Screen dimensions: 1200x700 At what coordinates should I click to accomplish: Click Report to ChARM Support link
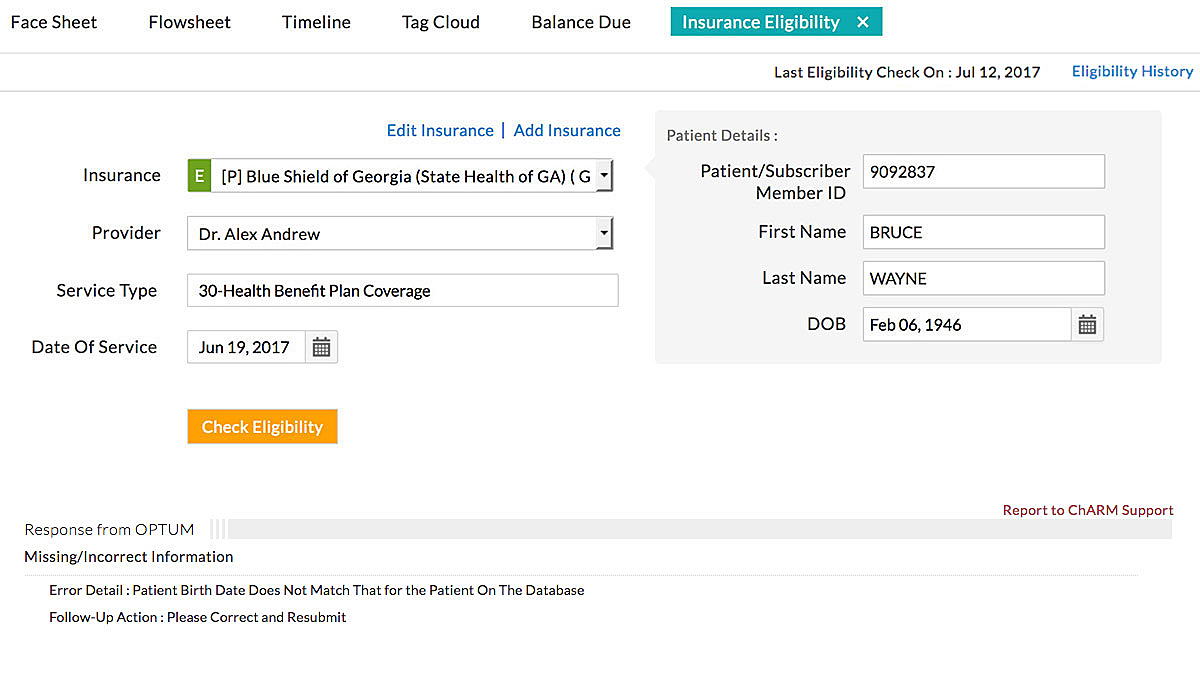[1088, 510]
